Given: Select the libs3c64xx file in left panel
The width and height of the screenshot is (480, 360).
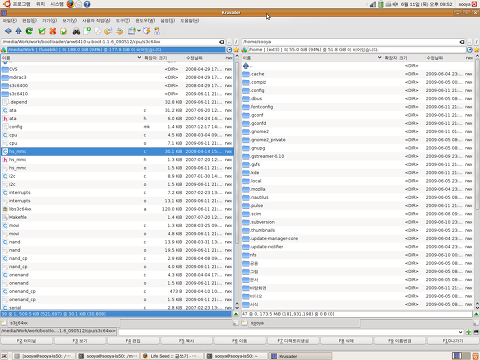Looking at the screenshot, I should coord(117,209).
